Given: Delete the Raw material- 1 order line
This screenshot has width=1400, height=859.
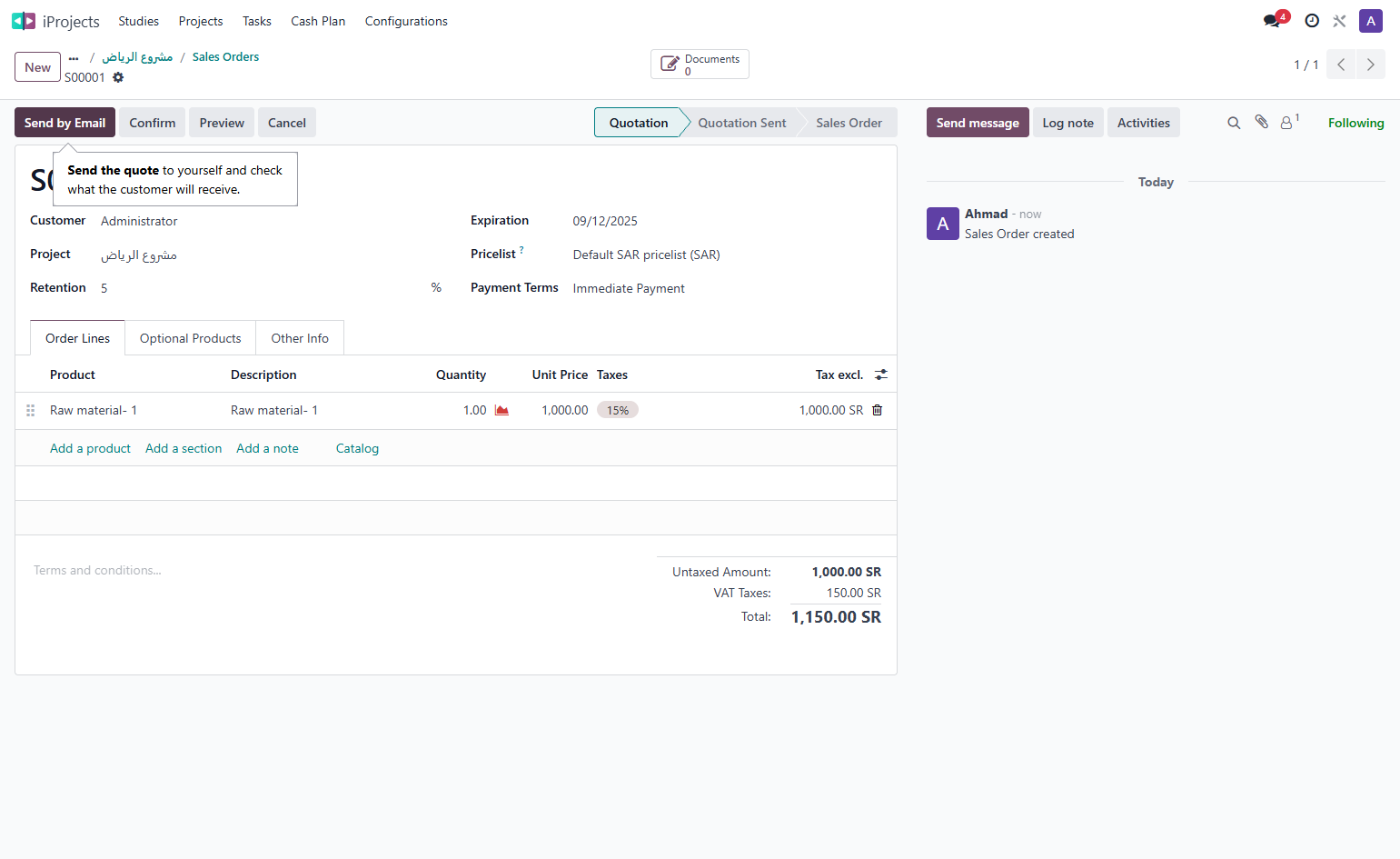Looking at the screenshot, I should point(878,410).
